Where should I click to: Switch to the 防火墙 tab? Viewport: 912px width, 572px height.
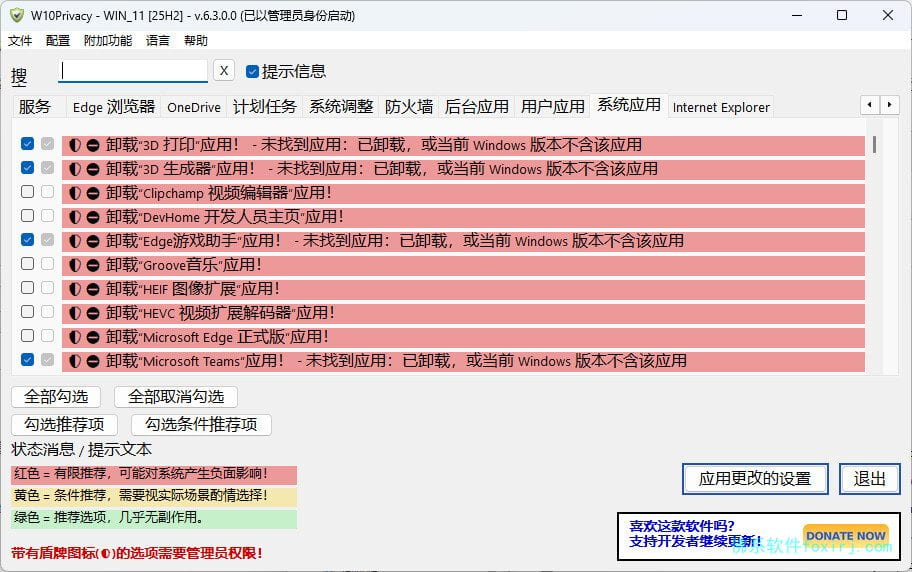(409, 107)
